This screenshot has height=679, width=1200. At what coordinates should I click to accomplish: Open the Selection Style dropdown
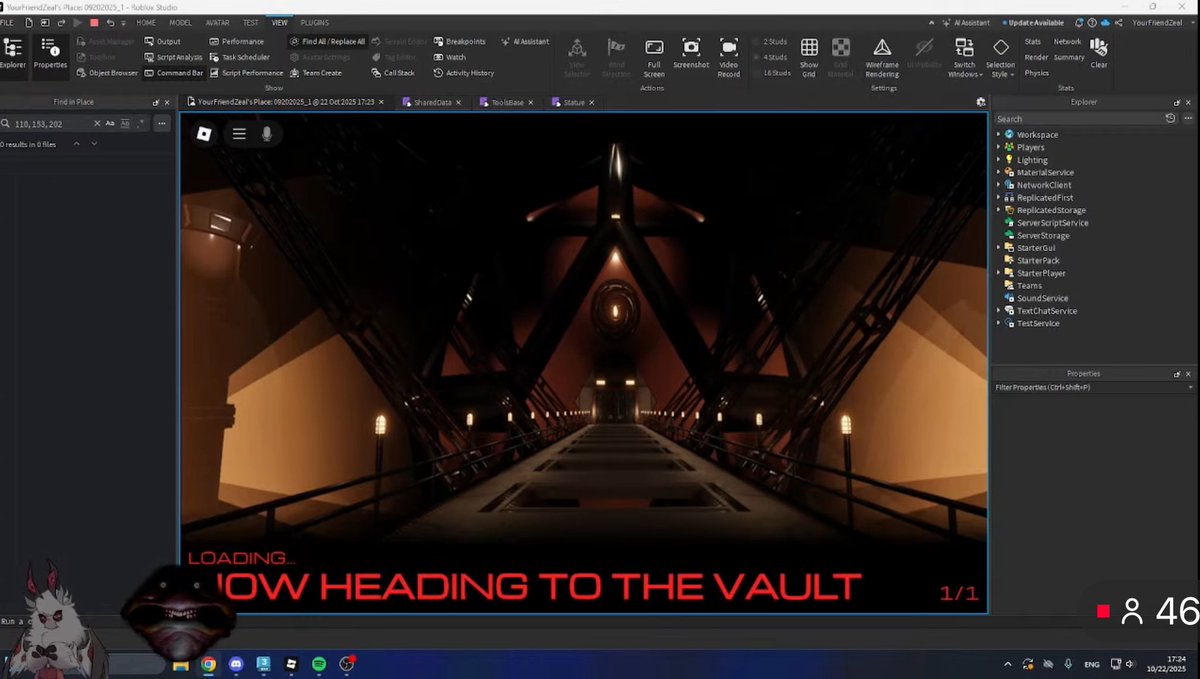click(1000, 58)
